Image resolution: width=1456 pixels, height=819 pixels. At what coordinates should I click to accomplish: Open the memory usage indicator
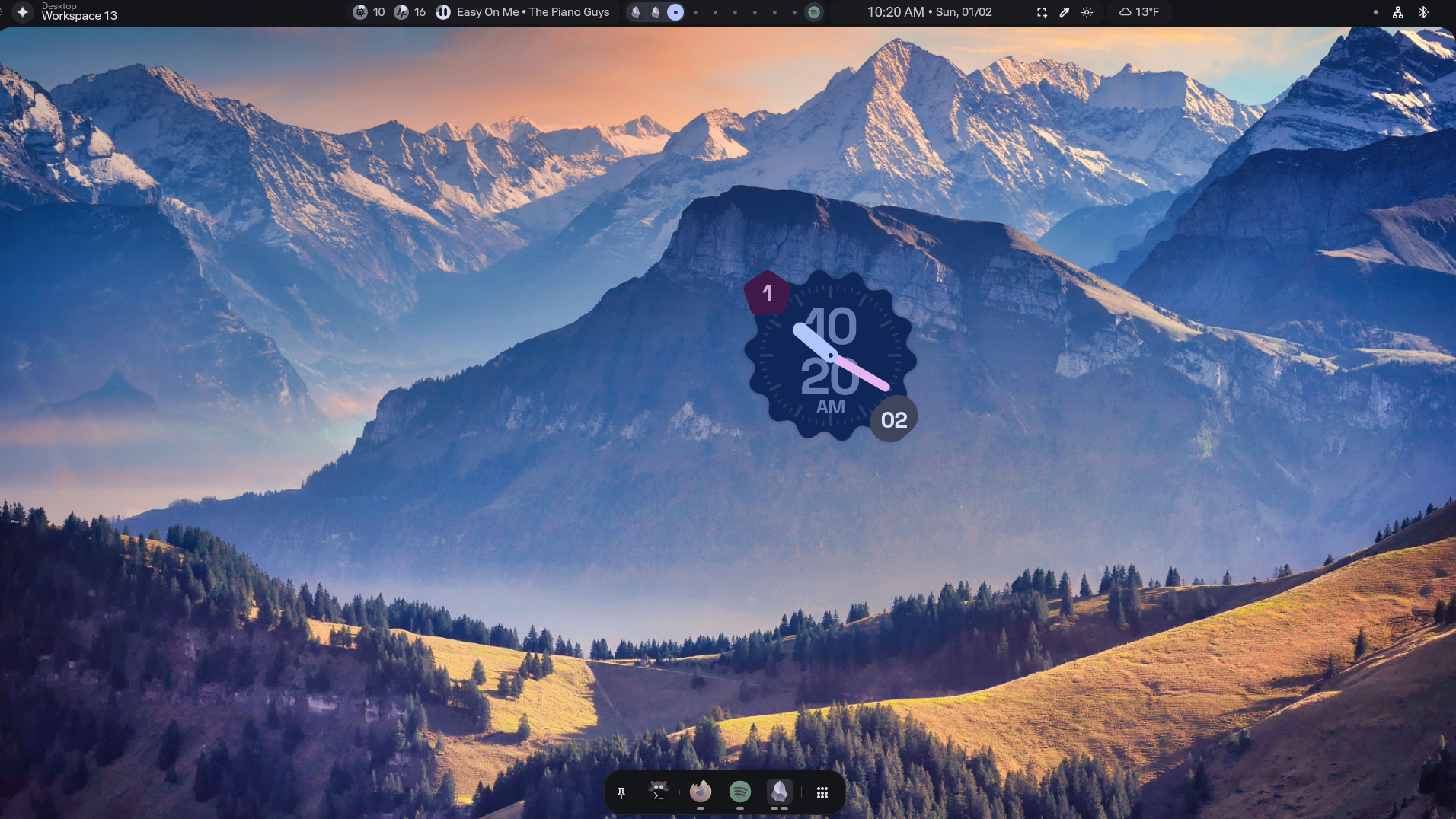pos(401,12)
